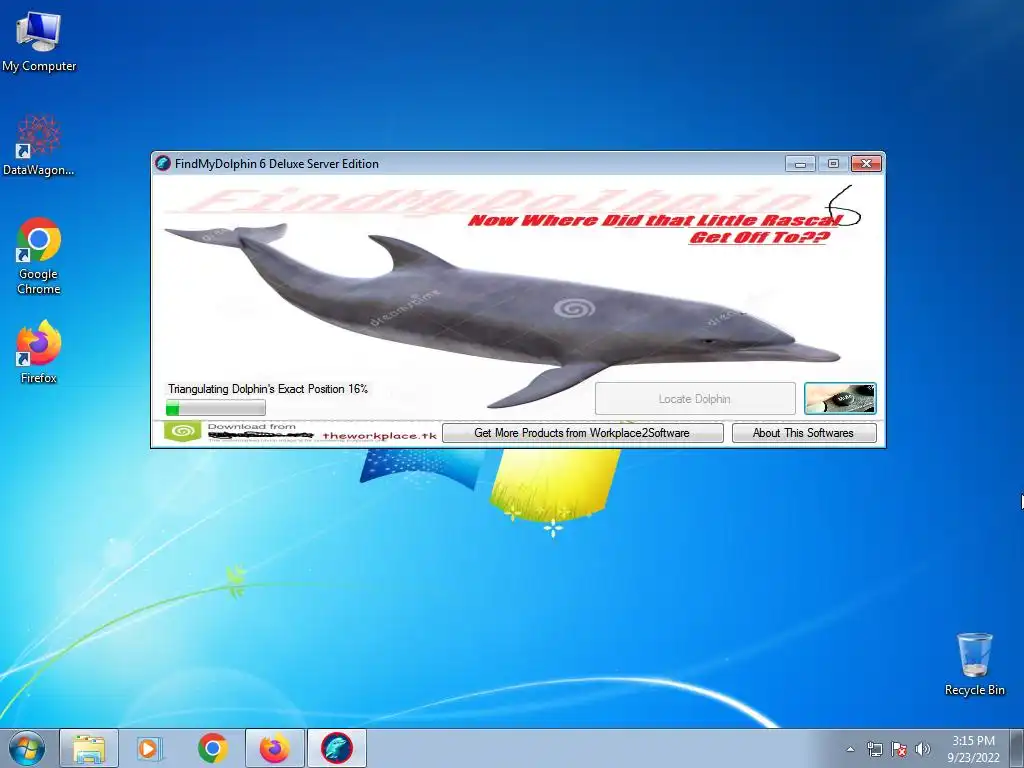Select the Google Chrome desktop shortcut

point(39,255)
